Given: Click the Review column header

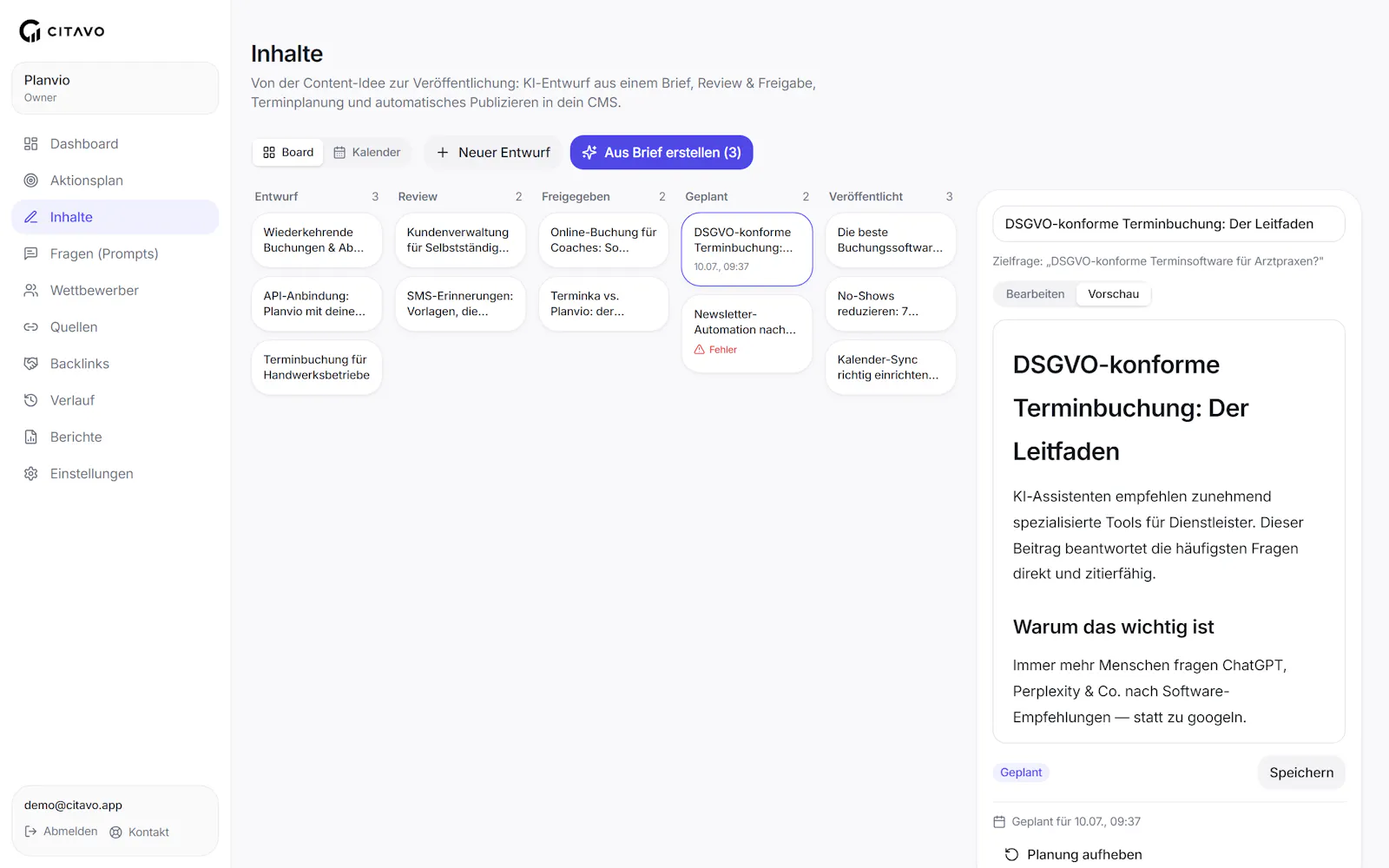Looking at the screenshot, I should point(418,197).
